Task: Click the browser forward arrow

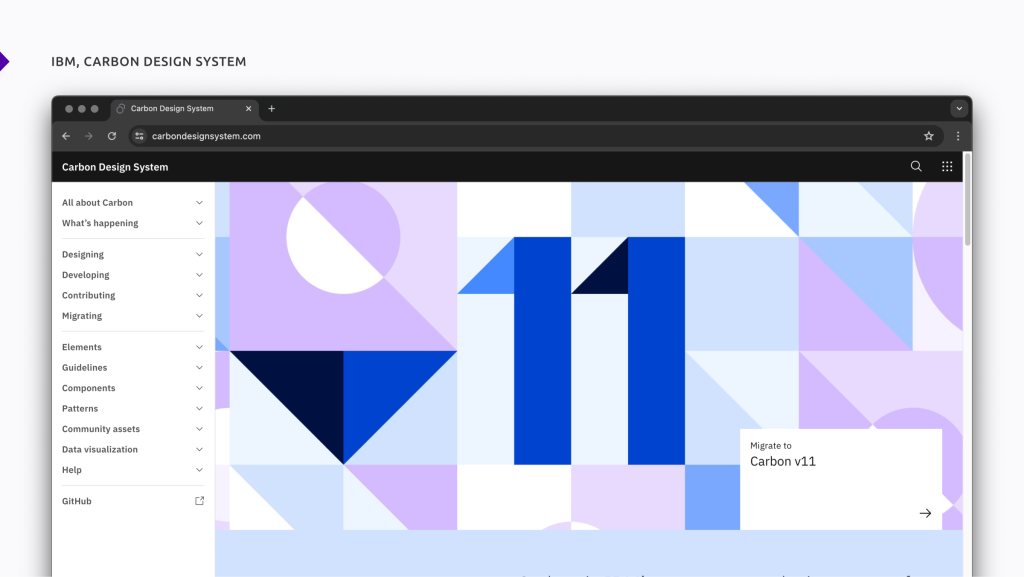Action: pyautogui.click(x=89, y=136)
